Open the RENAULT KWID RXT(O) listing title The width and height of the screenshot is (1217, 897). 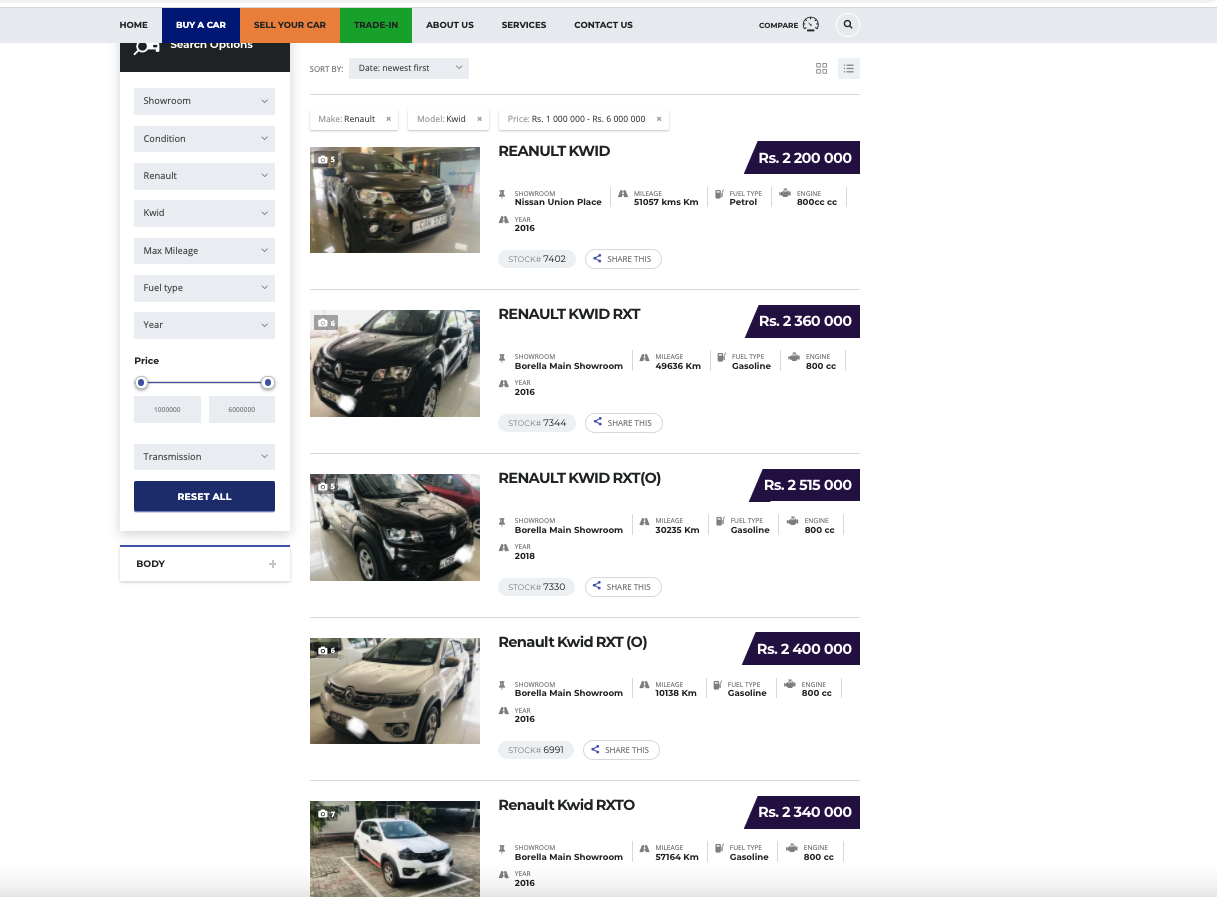579,478
